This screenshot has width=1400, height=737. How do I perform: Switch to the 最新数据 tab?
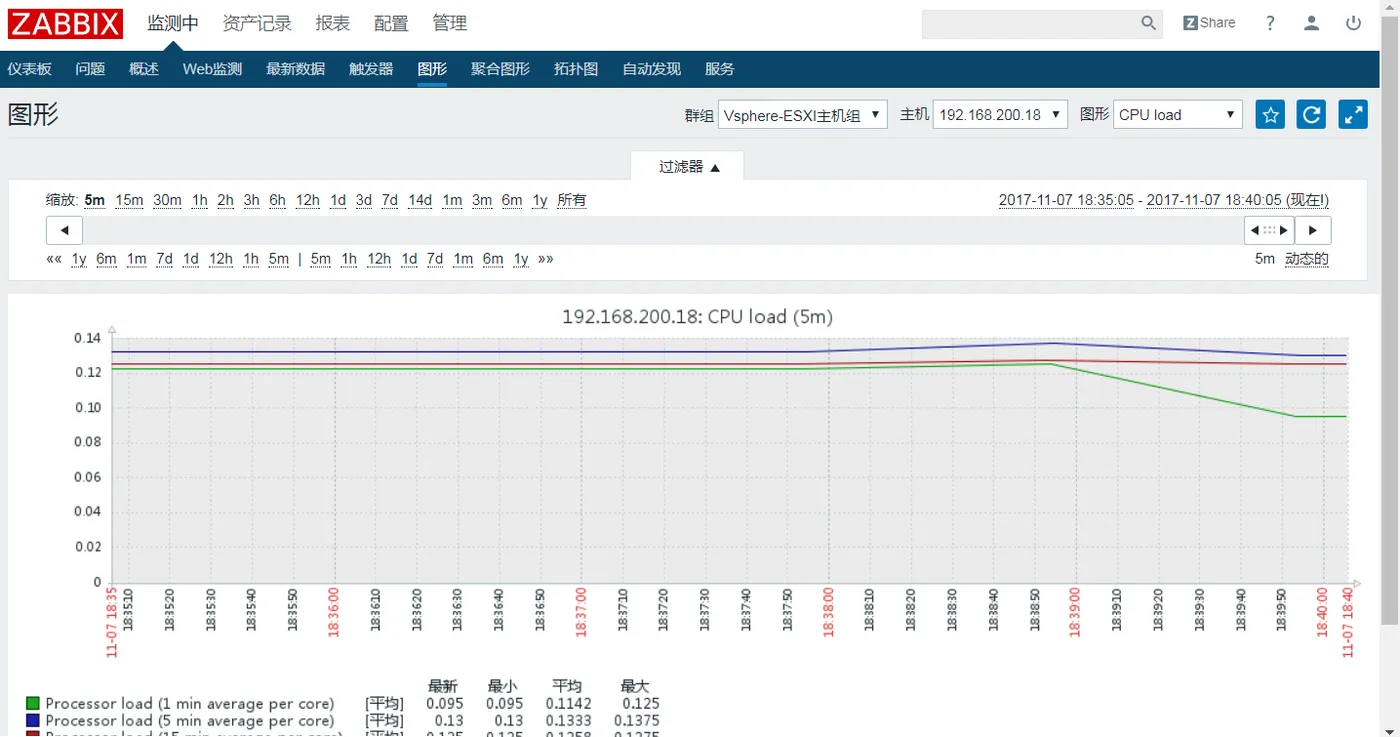click(295, 69)
